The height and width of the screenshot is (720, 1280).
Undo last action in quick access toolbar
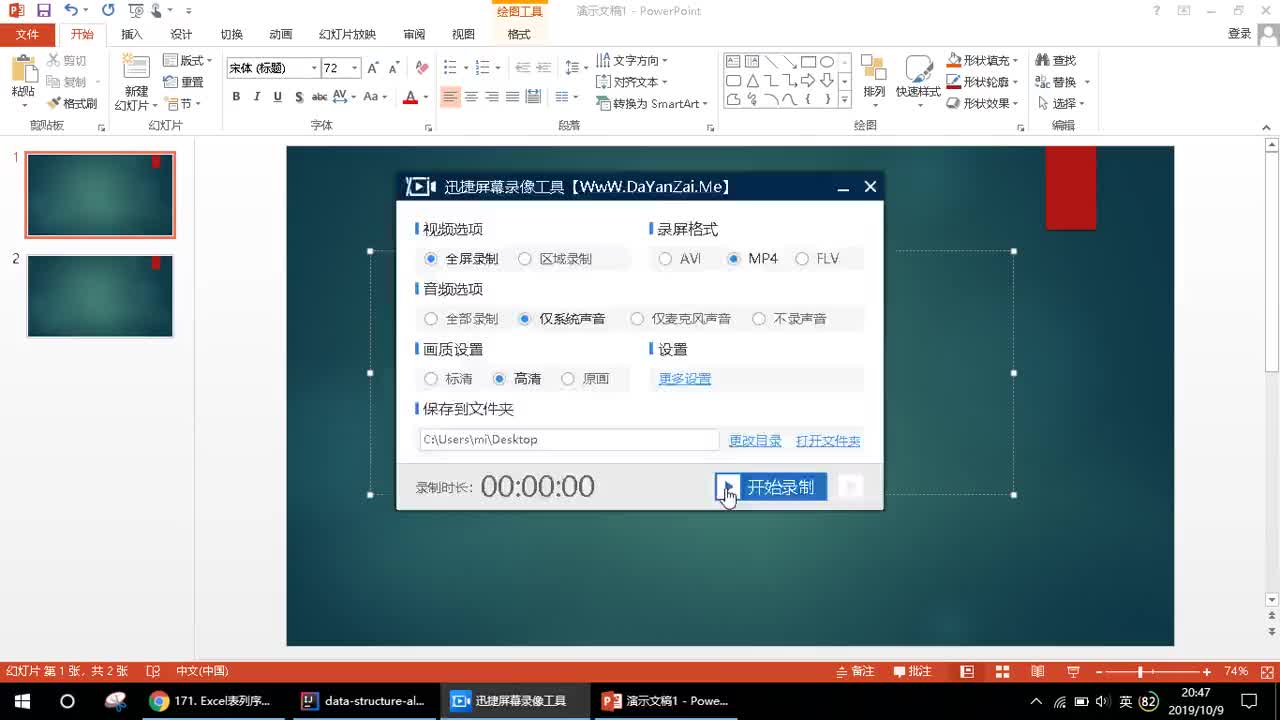click(70, 10)
